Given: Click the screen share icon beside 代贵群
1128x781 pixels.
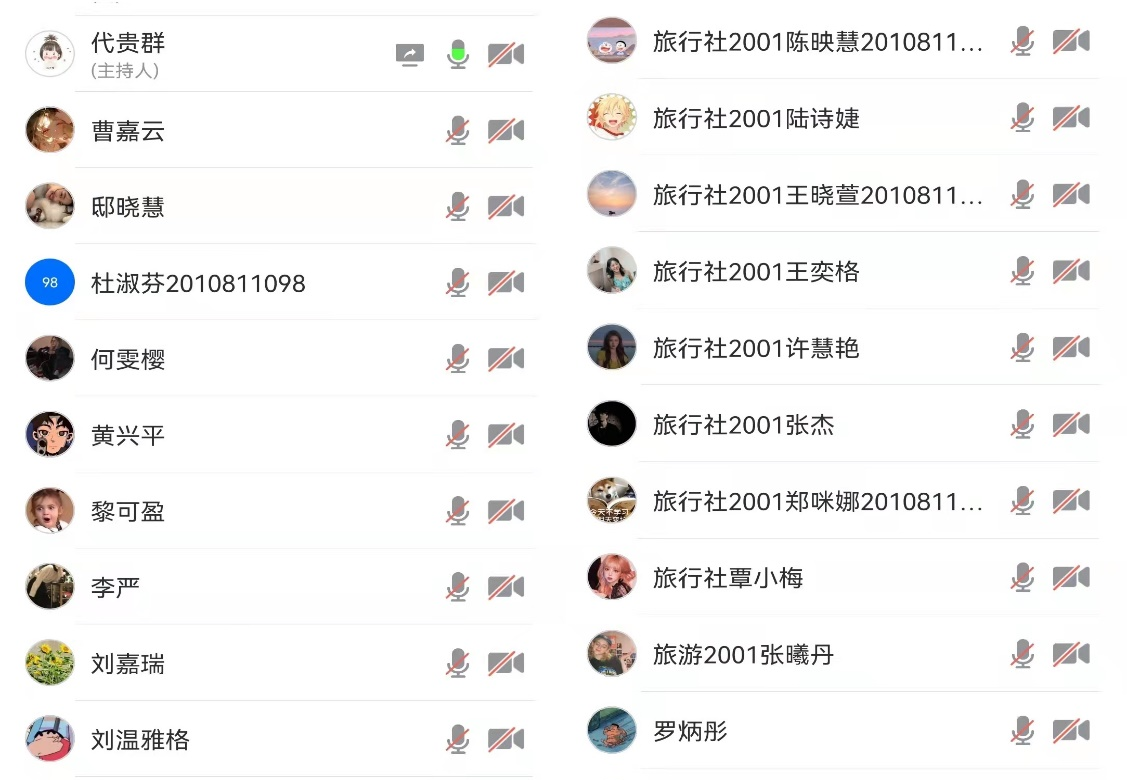Looking at the screenshot, I should click(x=409, y=55).
